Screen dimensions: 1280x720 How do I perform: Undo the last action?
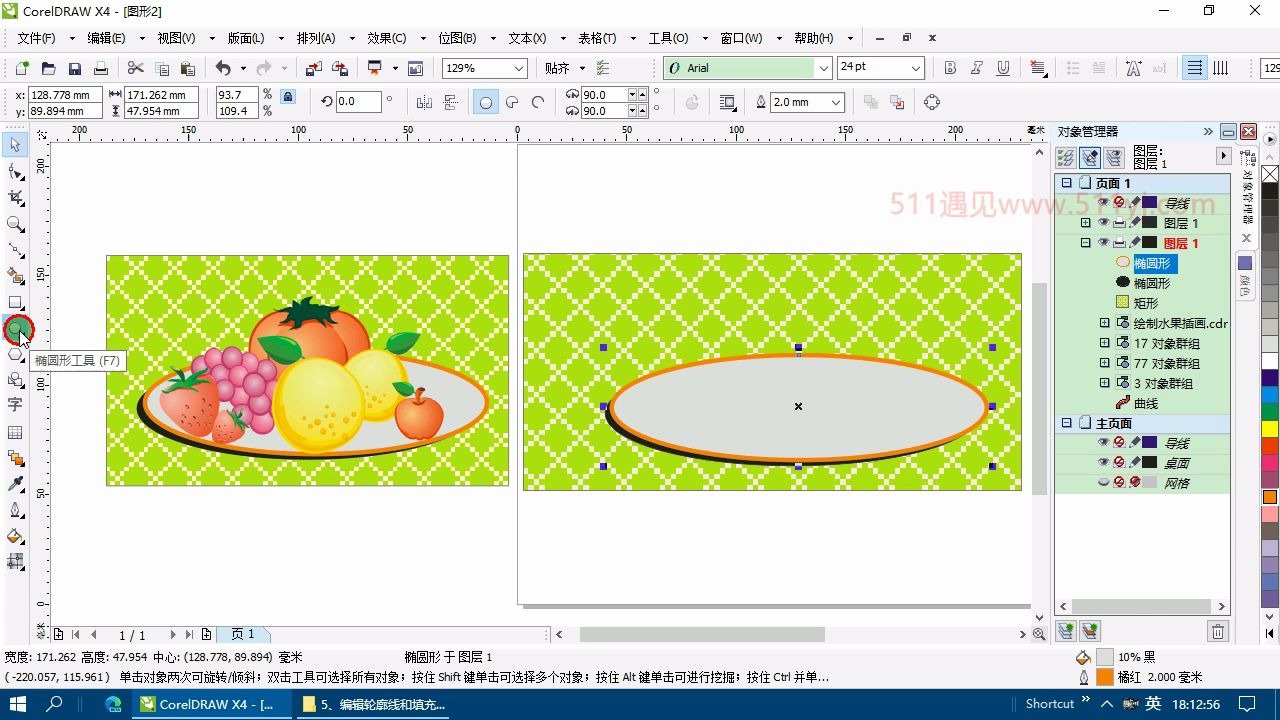coord(223,68)
